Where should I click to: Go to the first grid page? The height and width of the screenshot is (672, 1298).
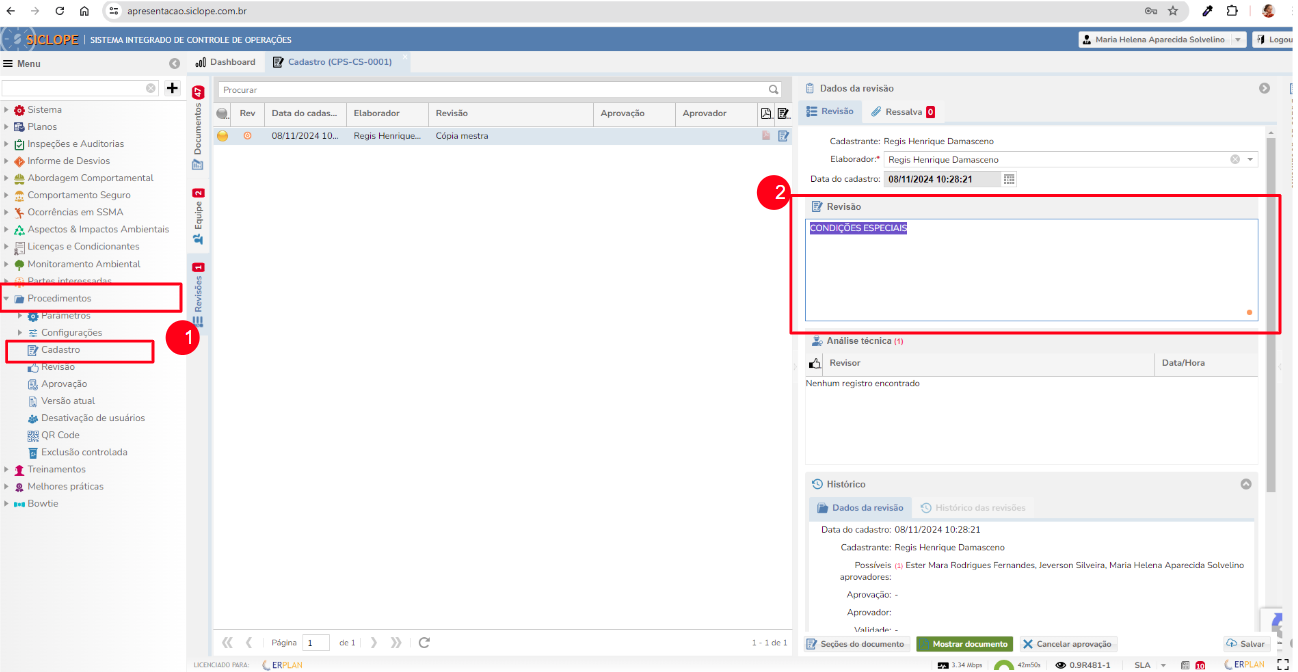coord(227,642)
